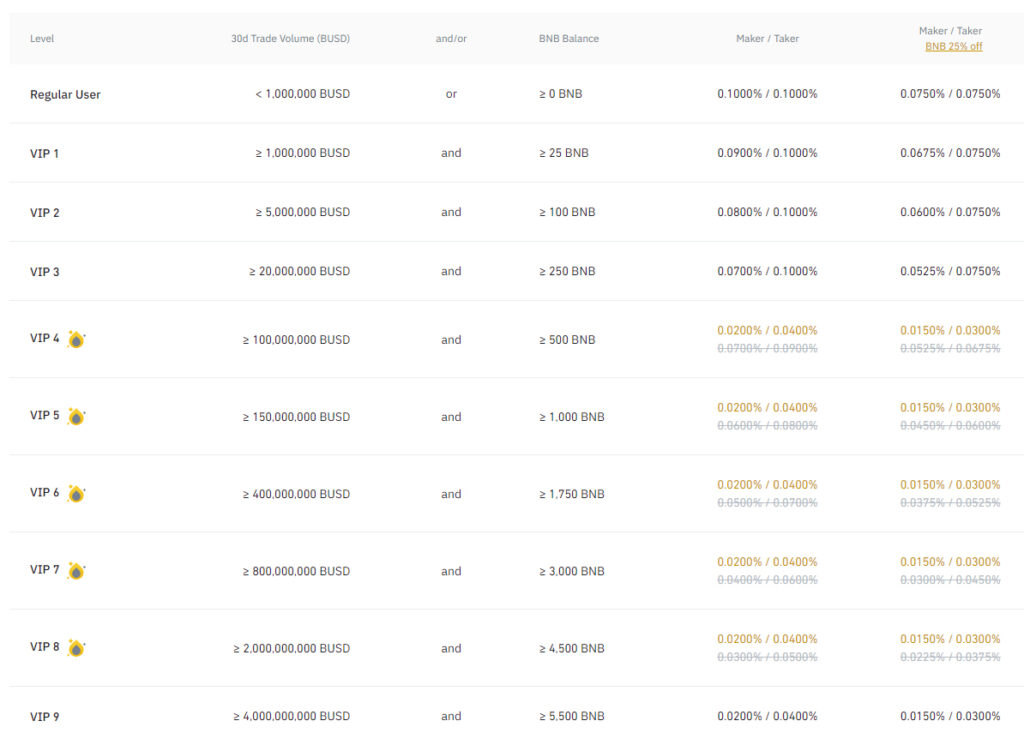Select the ≥ 1,750 BNB balance cell
Screen dimensions: 1024x745
pyautogui.click(x=571, y=494)
